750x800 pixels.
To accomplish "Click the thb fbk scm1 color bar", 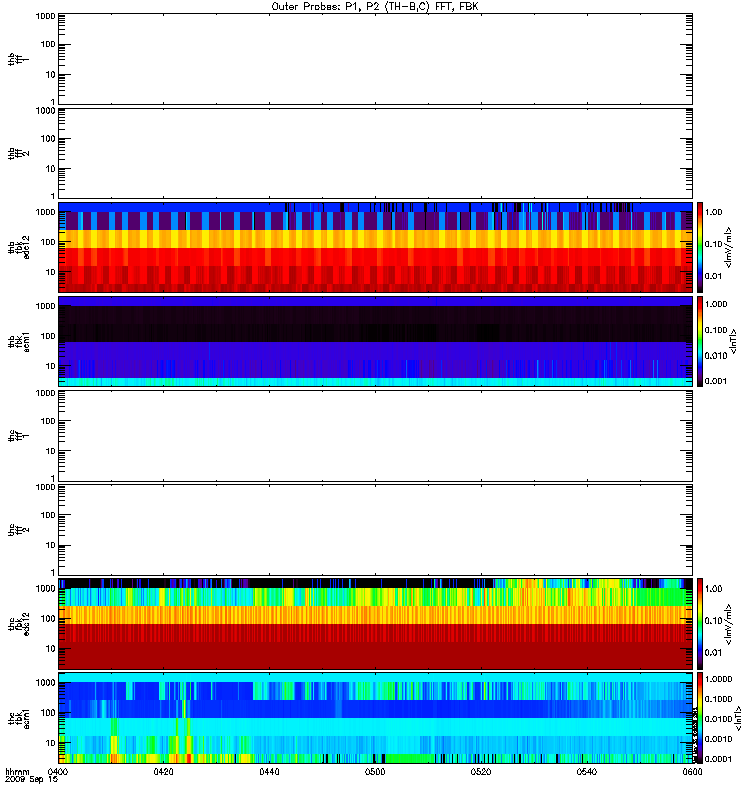I will click(x=700, y=341).
